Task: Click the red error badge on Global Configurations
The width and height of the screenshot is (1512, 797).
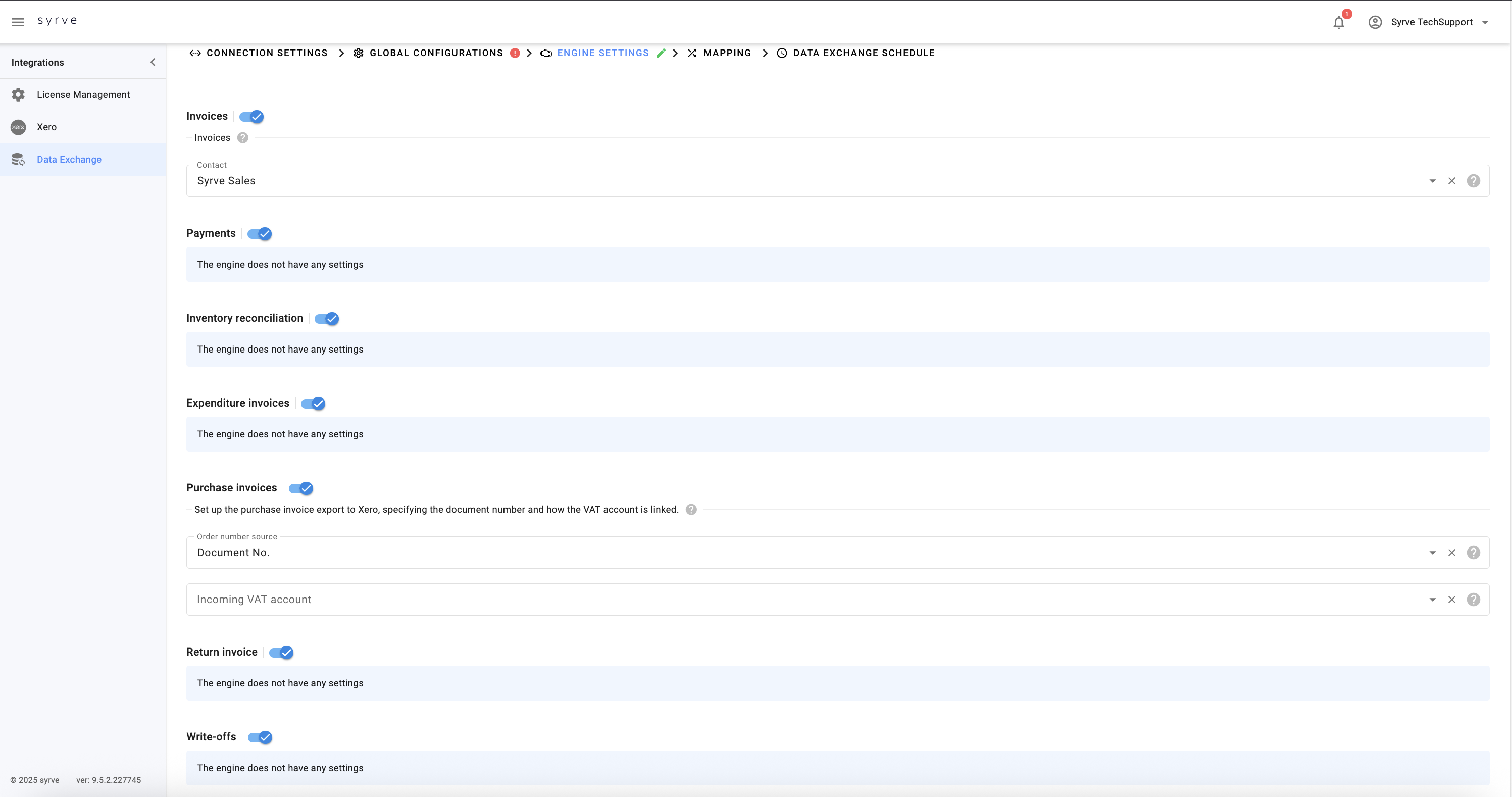Action: tap(515, 53)
